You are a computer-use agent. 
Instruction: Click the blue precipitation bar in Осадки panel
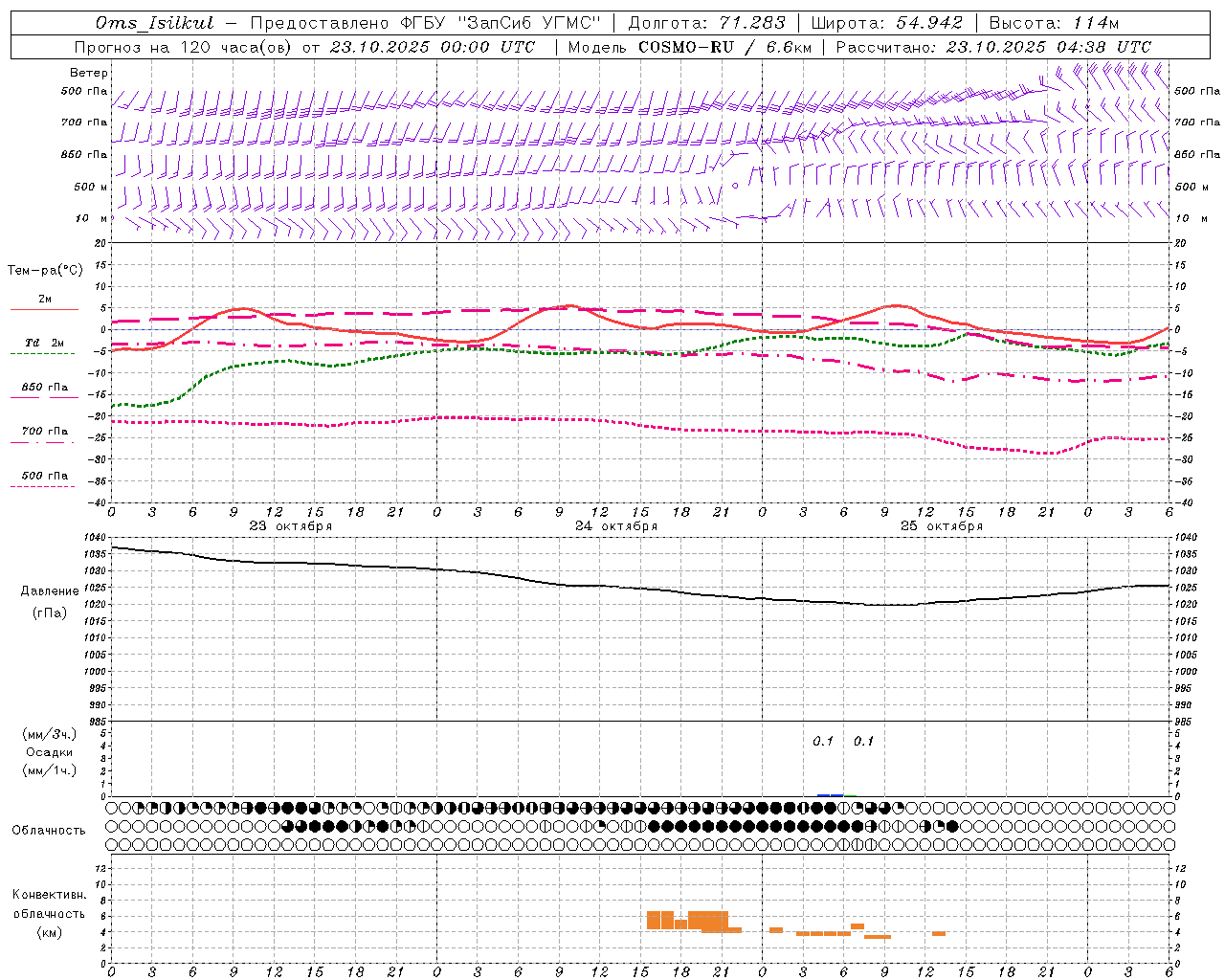coord(830,795)
